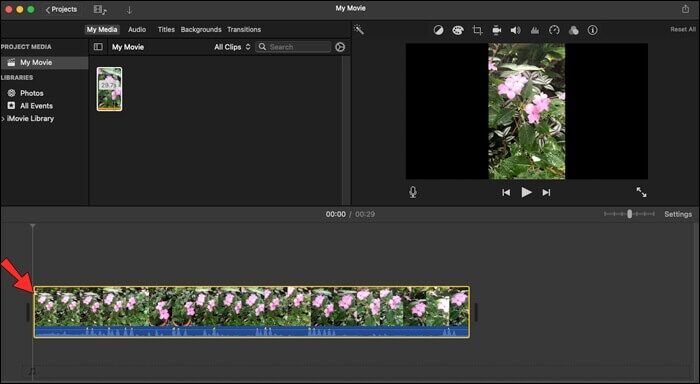Open noise reduction and equalizer
This screenshot has height=384, width=700.
pyautogui.click(x=535, y=30)
